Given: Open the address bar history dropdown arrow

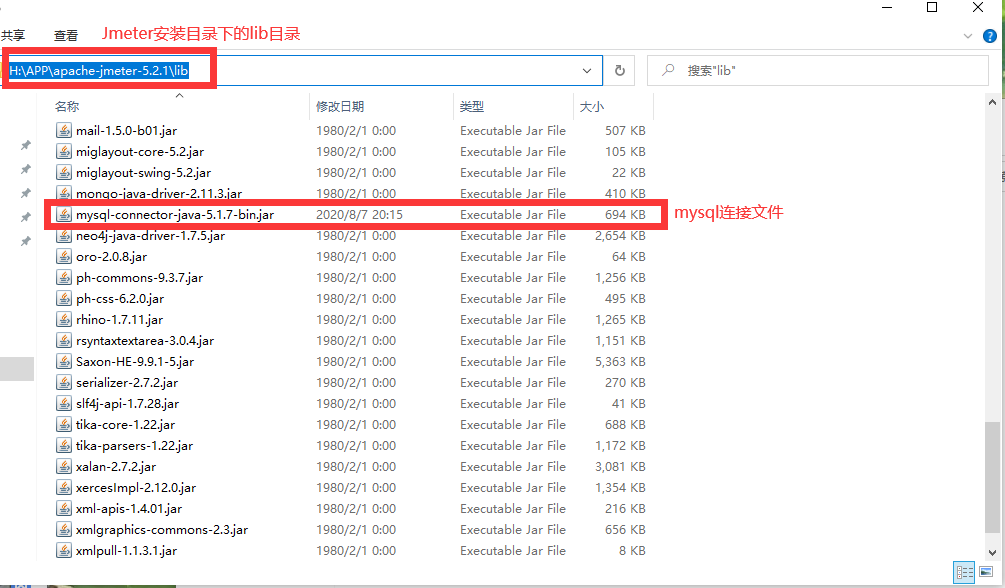Looking at the screenshot, I should (x=587, y=71).
